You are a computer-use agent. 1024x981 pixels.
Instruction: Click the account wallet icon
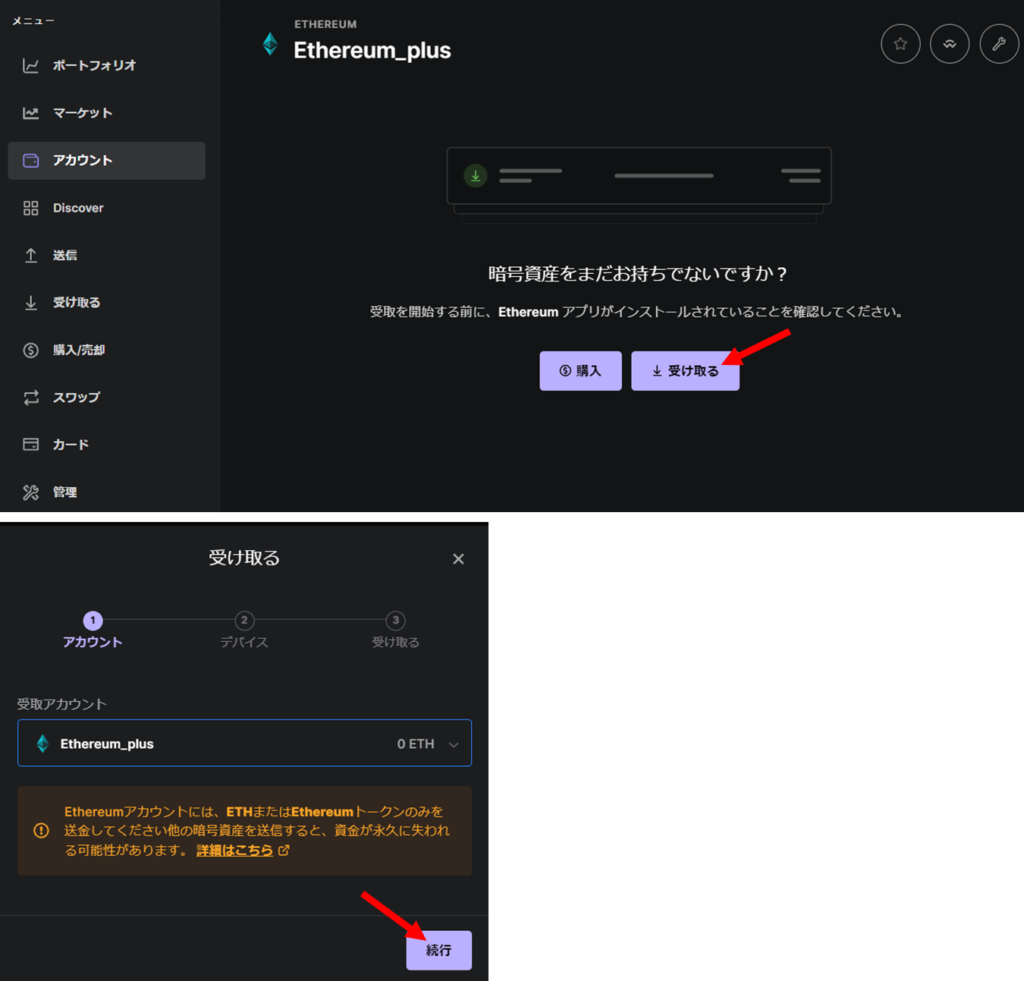pyautogui.click(x=31, y=161)
